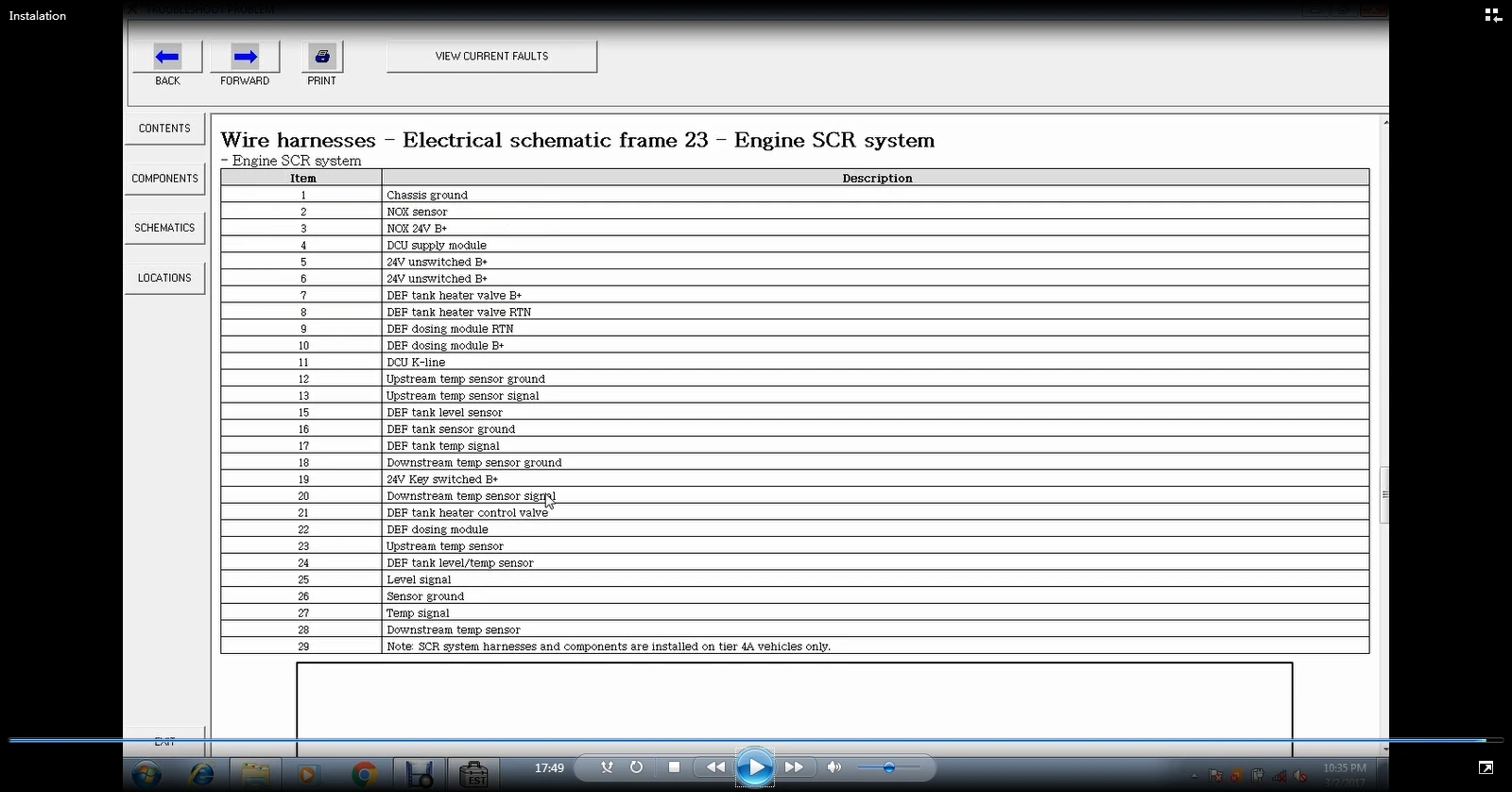Open Windows Media Player from the taskbar

point(308,774)
